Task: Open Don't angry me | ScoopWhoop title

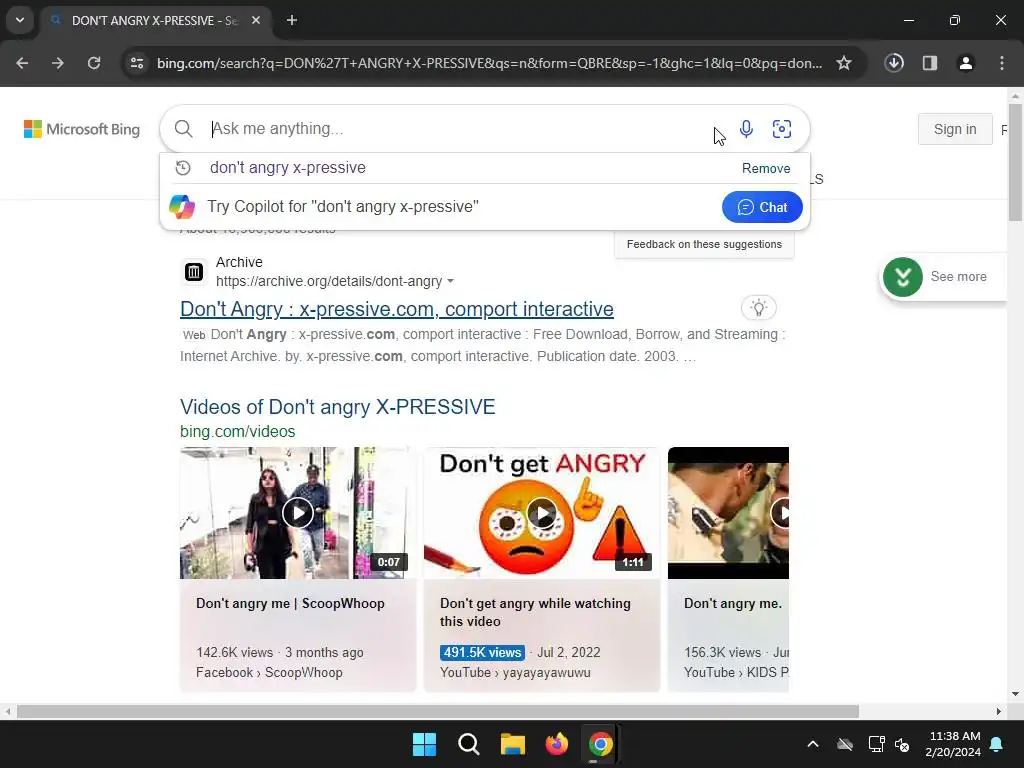Action: 291,603
